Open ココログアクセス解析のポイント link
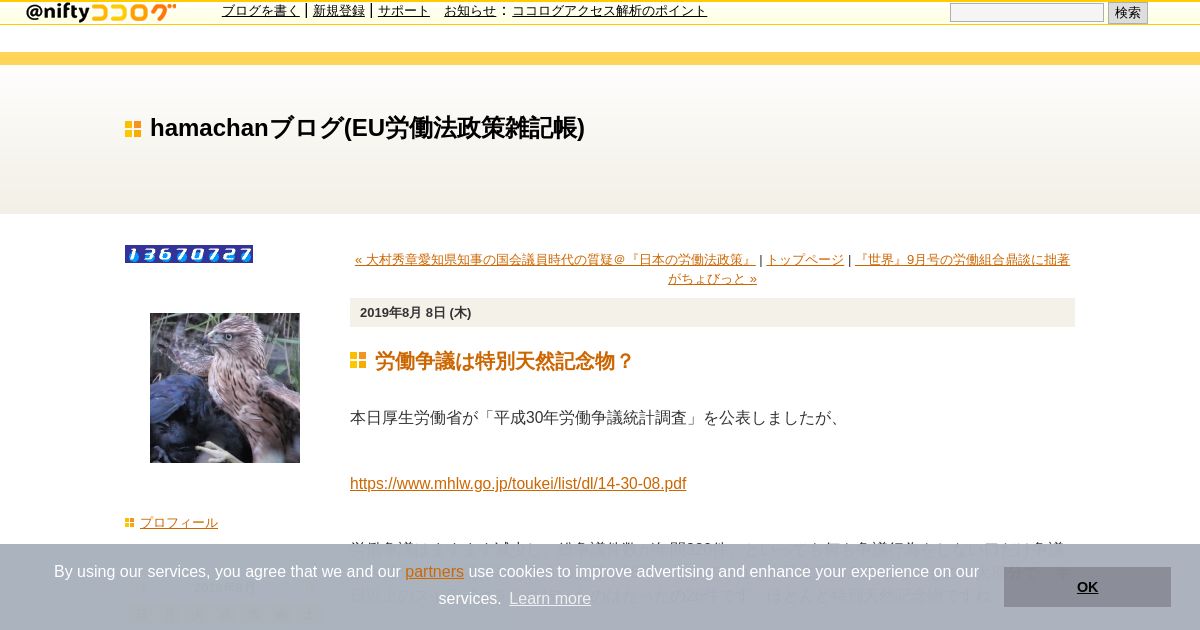This screenshot has width=1200, height=630. [609, 11]
